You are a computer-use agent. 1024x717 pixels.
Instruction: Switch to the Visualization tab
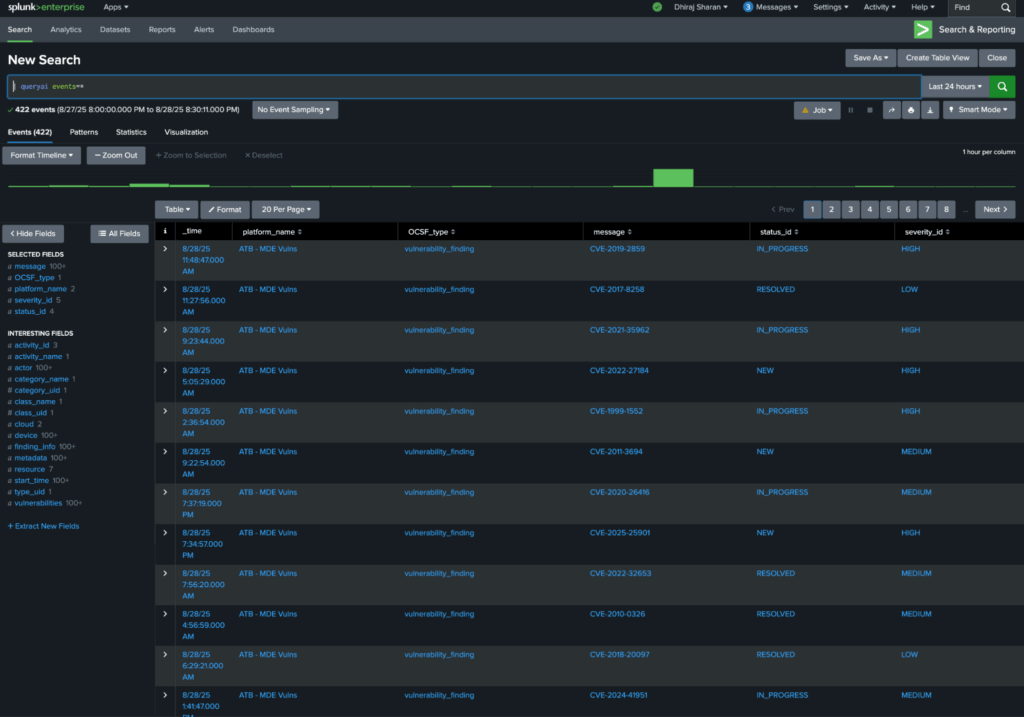(x=186, y=132)
